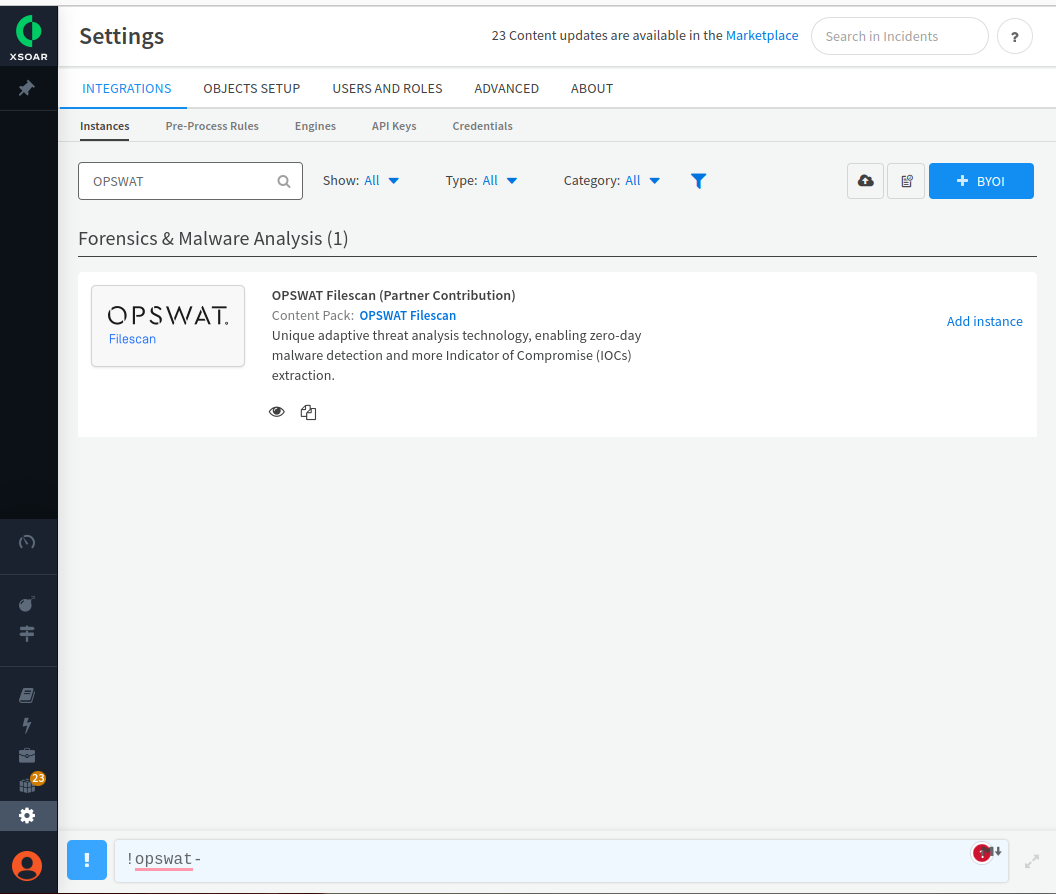Switch to the OBJECTS SETUP tab
The image size is (1056, 894).
pyautogui.click(x=252, y=88)
